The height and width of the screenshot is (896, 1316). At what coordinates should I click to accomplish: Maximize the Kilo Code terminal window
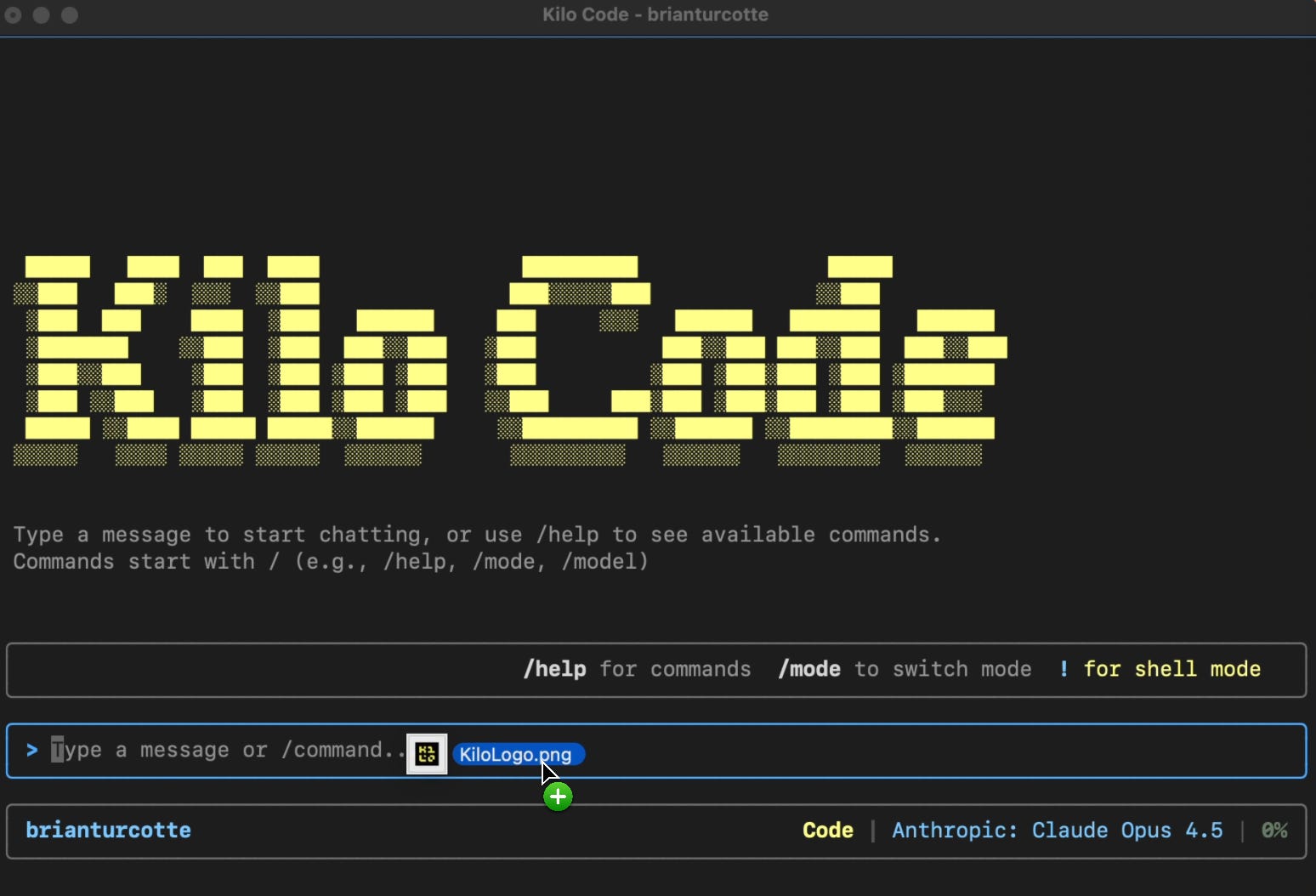coord(70,15)
